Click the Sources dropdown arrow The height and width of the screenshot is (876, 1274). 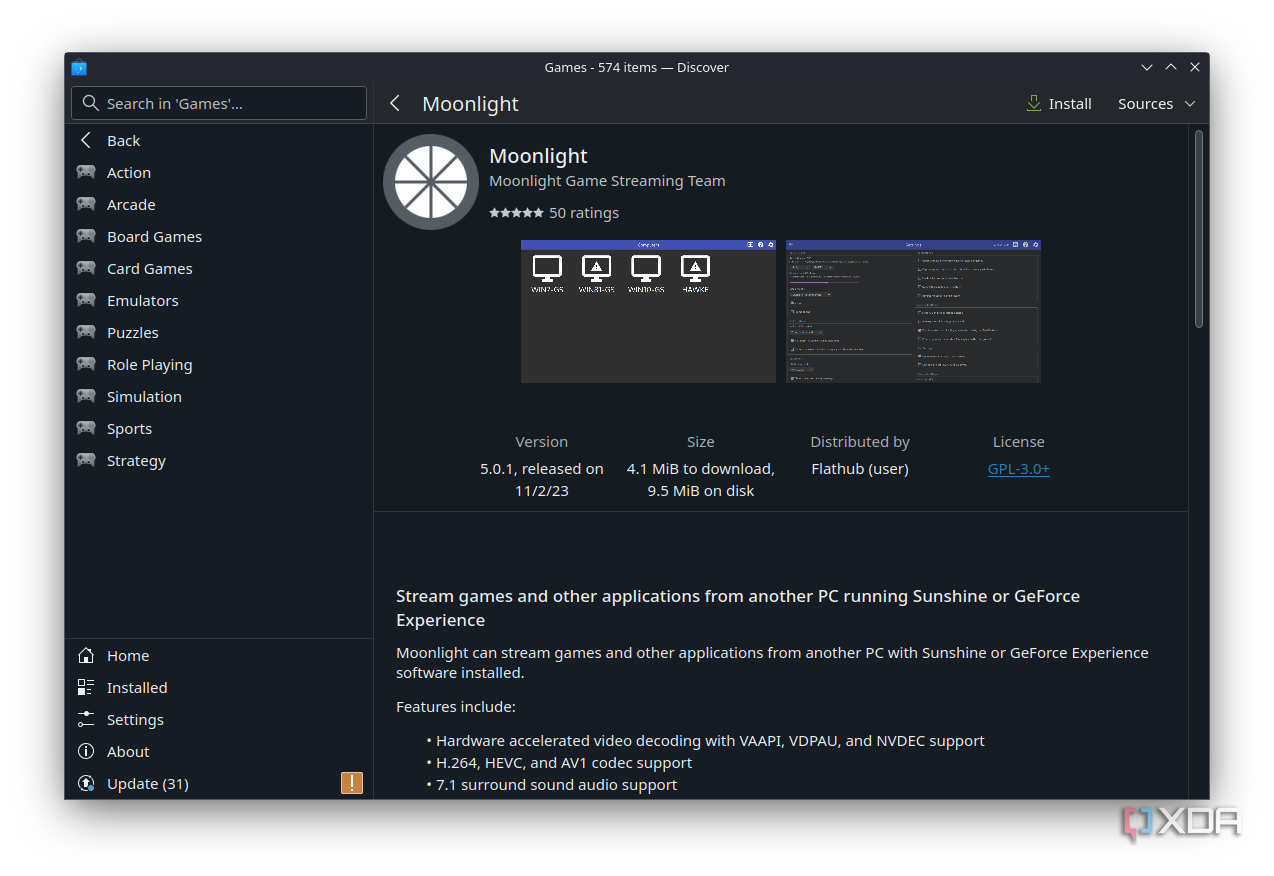pos(1190,104)
